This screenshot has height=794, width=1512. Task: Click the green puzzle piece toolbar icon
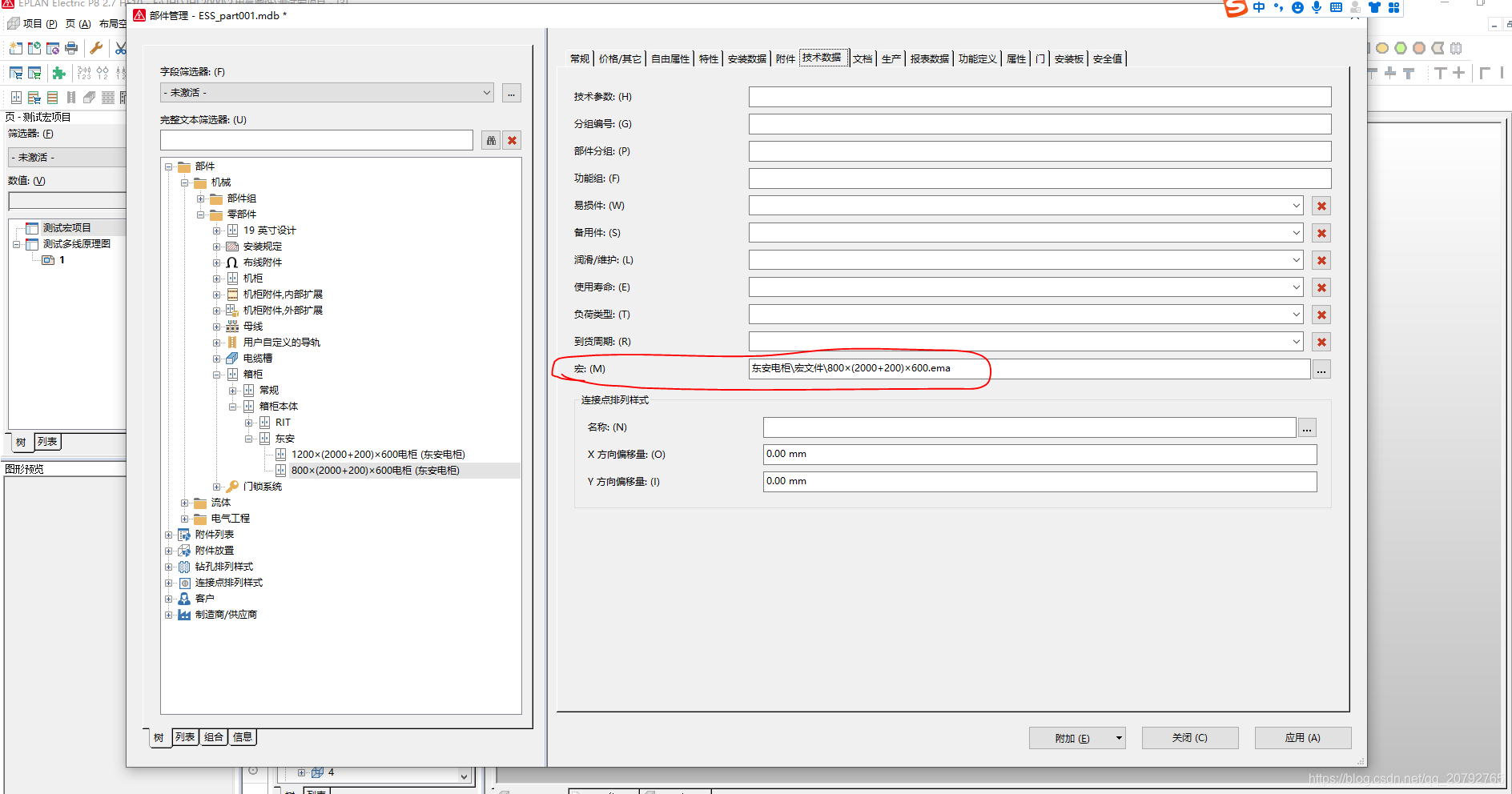(x=58, y=74)
